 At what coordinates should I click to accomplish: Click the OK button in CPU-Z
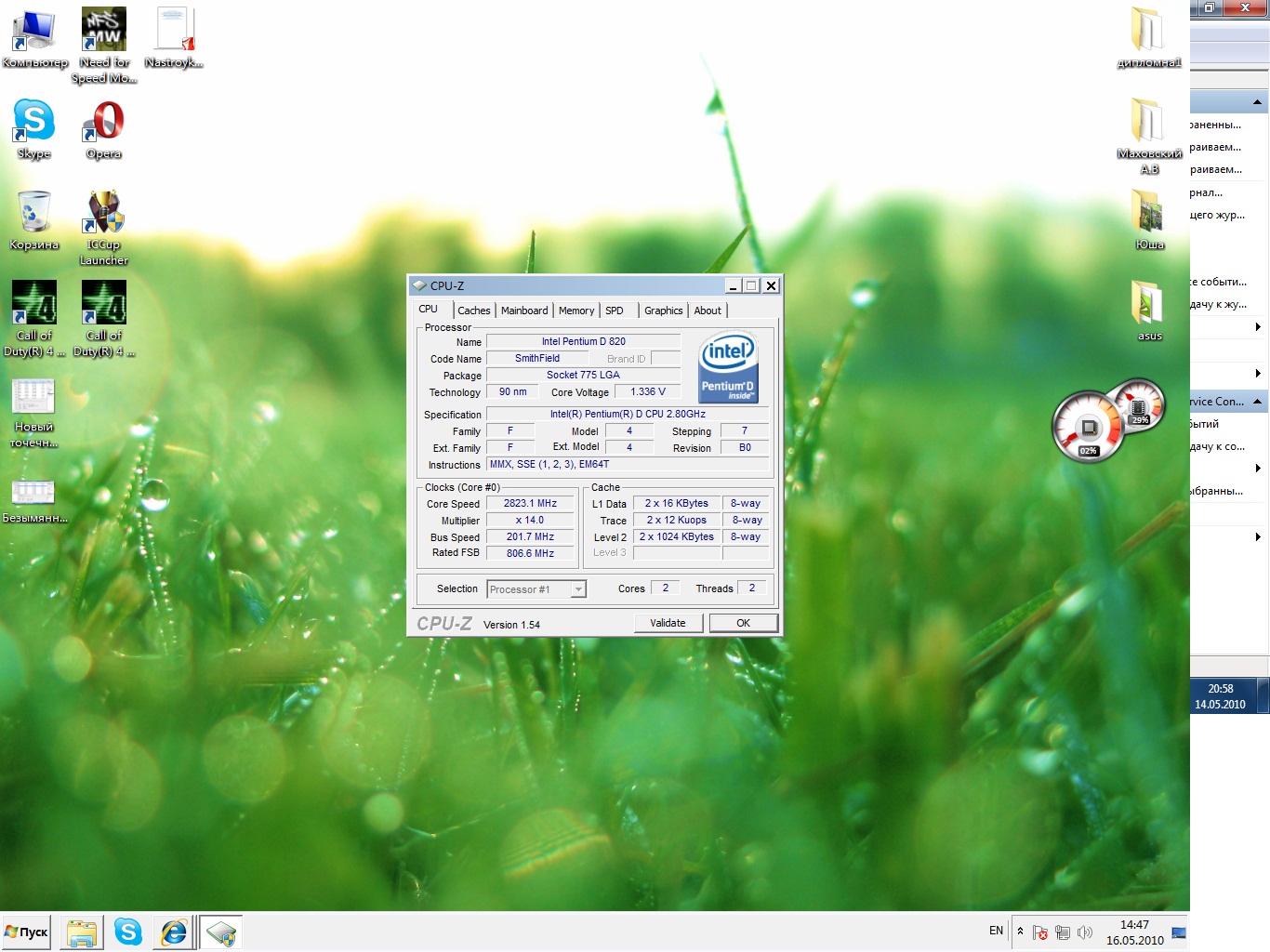point(743,623)
